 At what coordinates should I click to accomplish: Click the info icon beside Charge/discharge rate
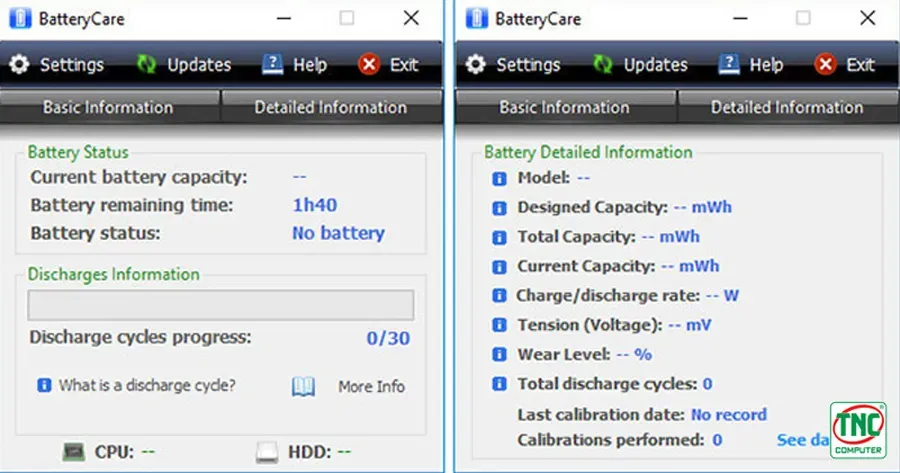pyautogui.click(x=499, y=296)
